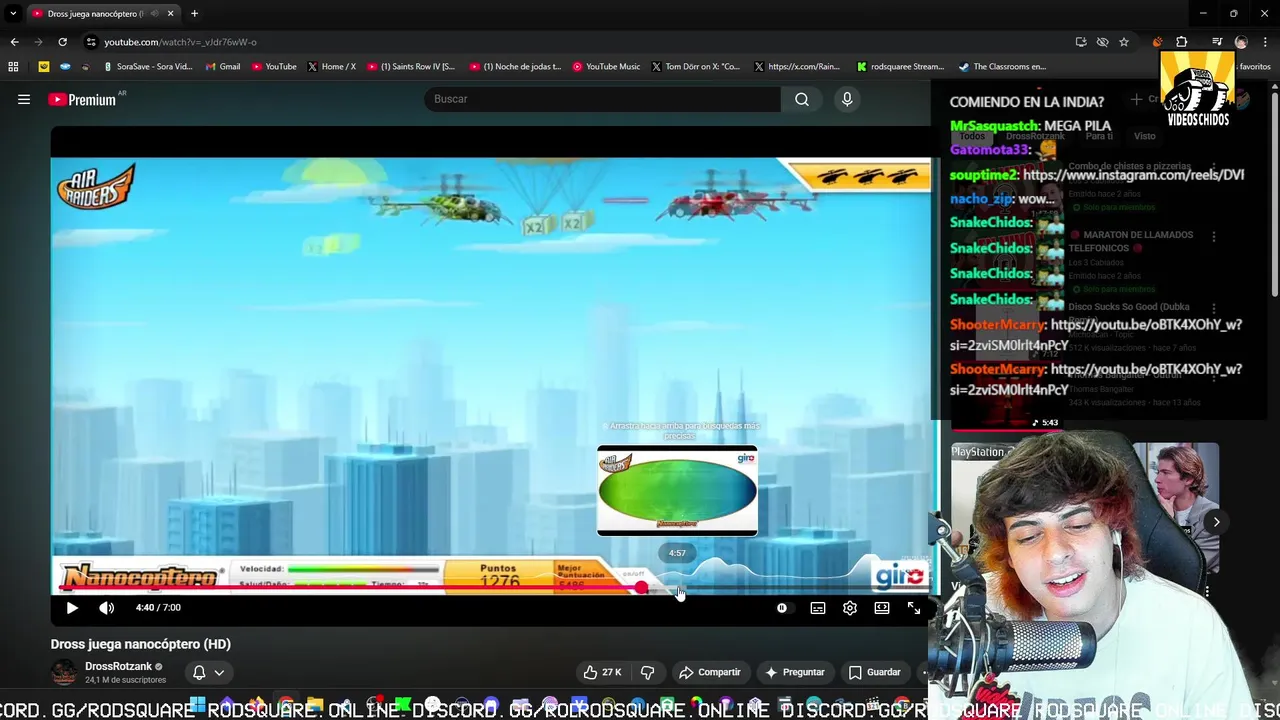Click the YouTube Premium logo
The height and width of the screenshot is (720, 1280).
point(82,99)
